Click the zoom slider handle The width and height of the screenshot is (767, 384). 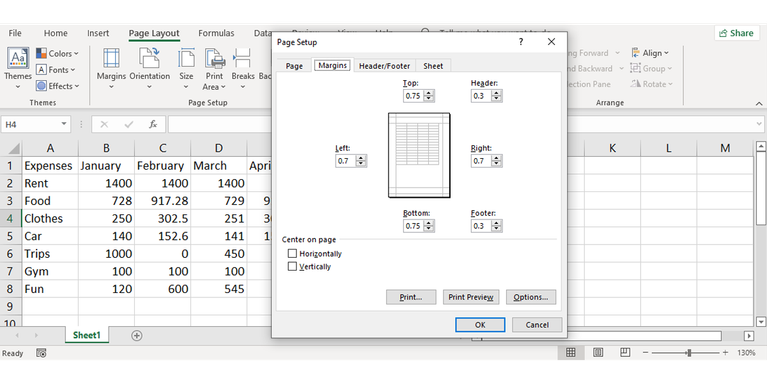tap(689, 352)
